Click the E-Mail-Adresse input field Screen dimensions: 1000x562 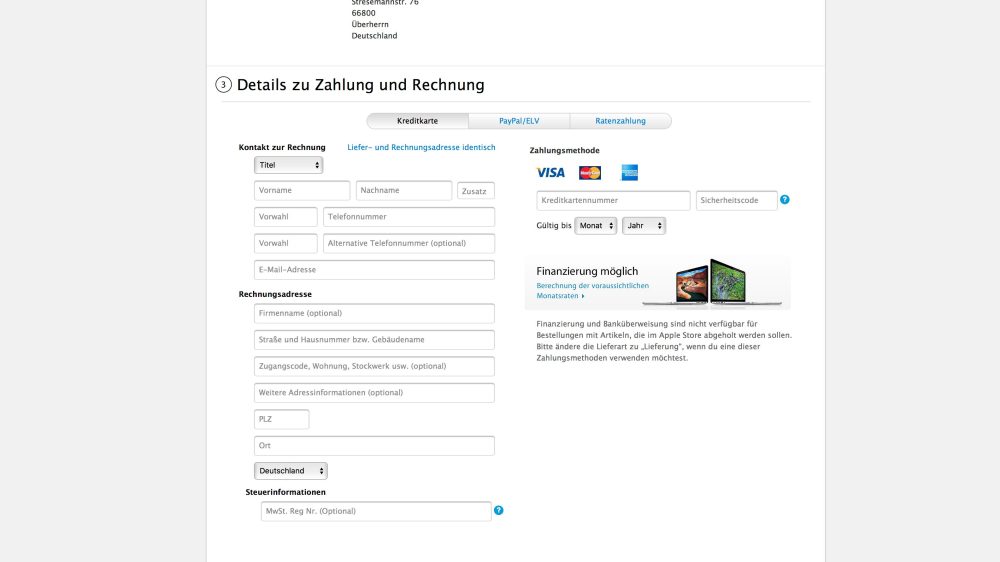[x=374, y=270]
